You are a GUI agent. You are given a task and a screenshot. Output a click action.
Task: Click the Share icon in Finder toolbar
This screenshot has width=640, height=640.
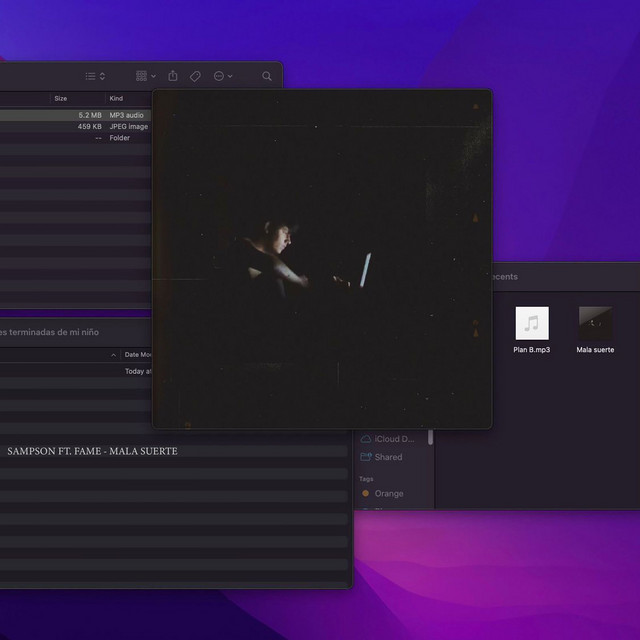tap(173, 76)
